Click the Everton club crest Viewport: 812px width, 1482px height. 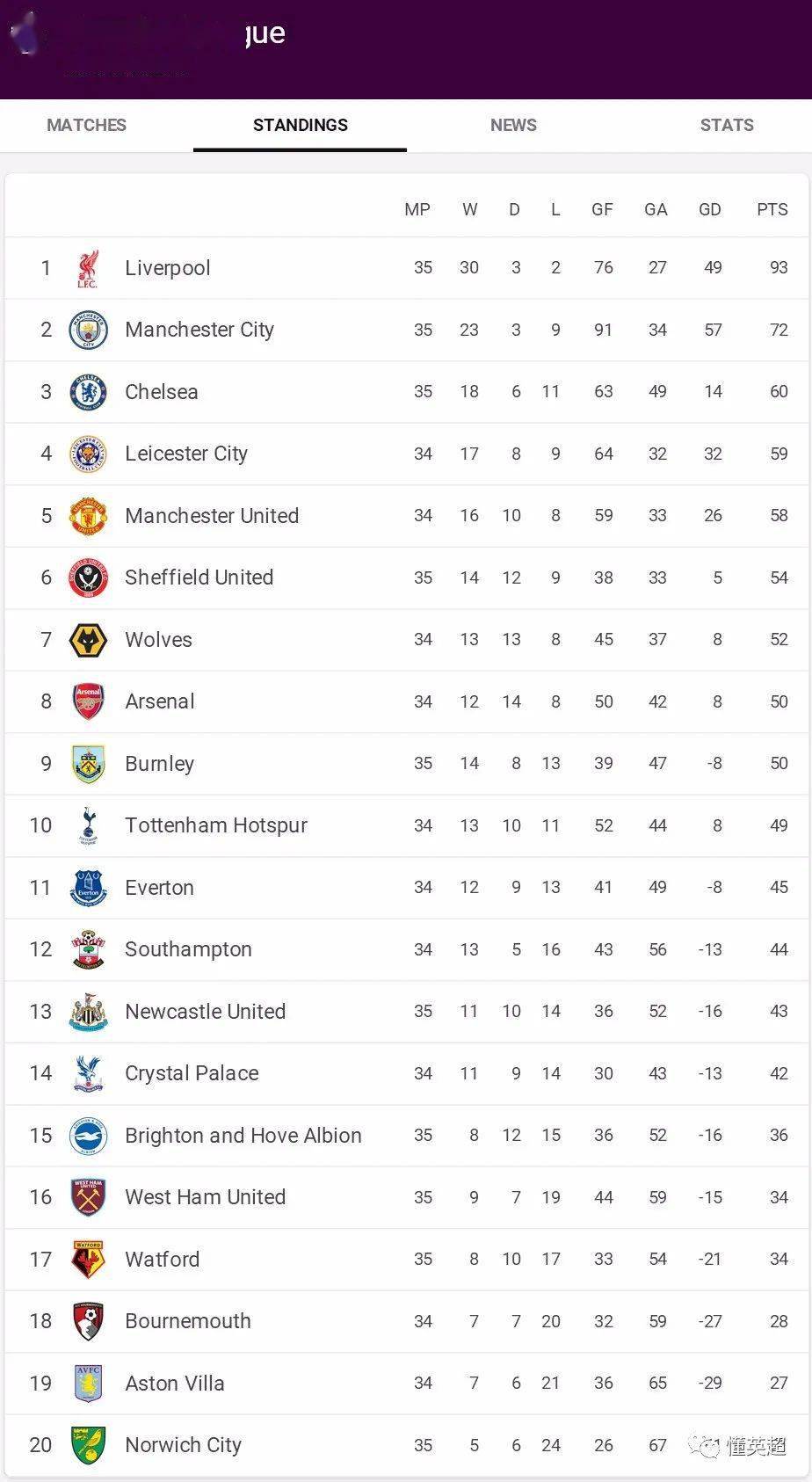pyautogui.click(x=88, y=888)
